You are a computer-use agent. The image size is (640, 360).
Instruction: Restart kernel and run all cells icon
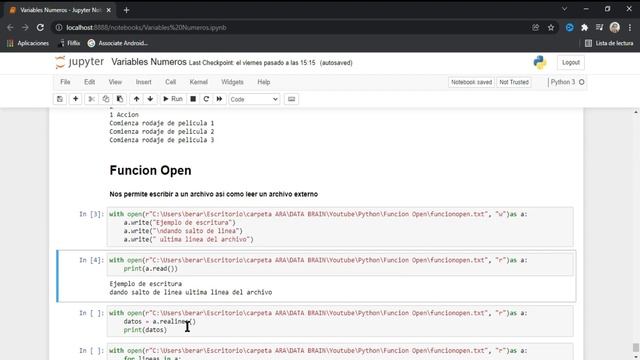[x=219, y=99]
